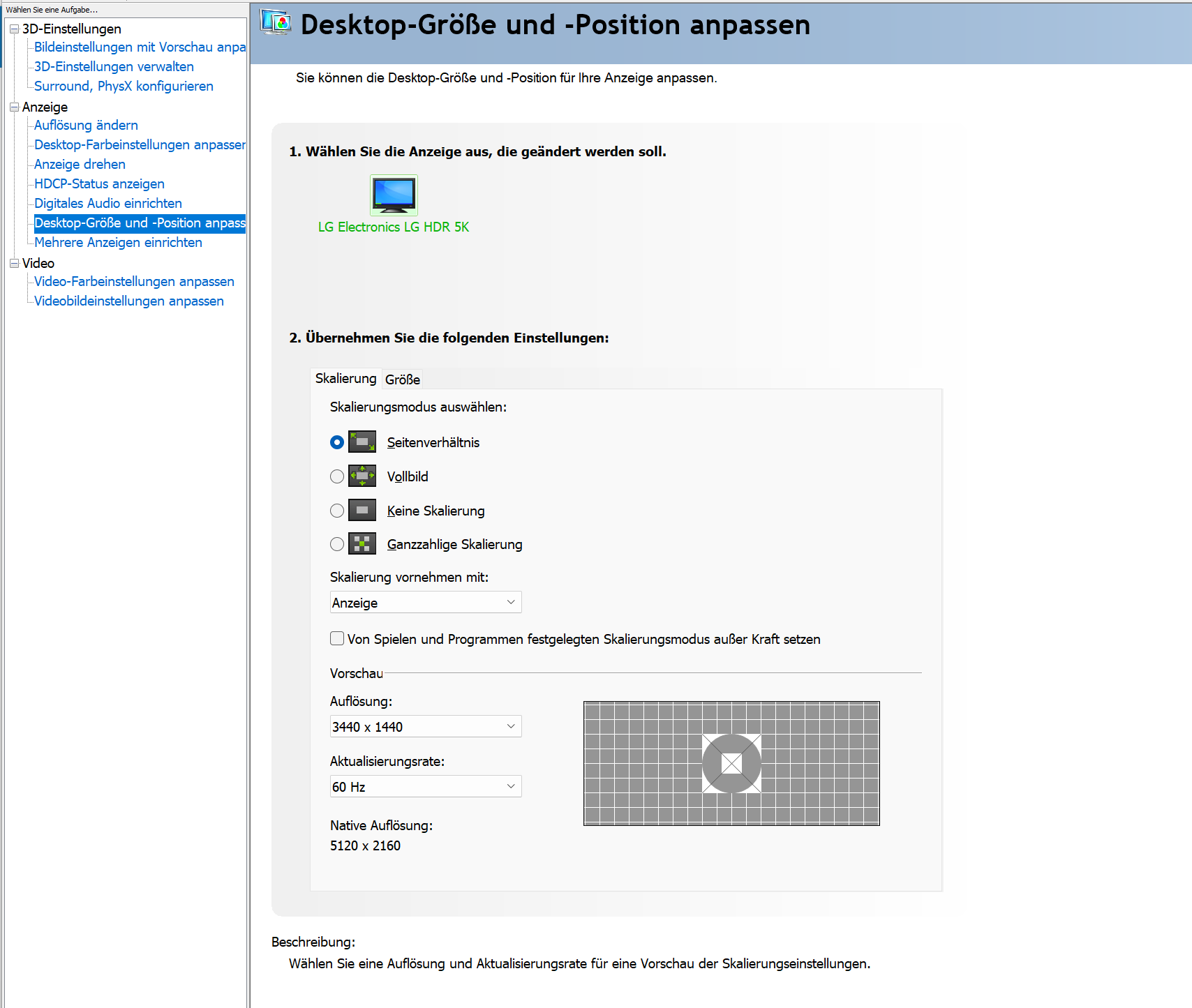Select the Keine Skalierung radio button
This screenshot has height=1008, width=1192.
point(337,511)
